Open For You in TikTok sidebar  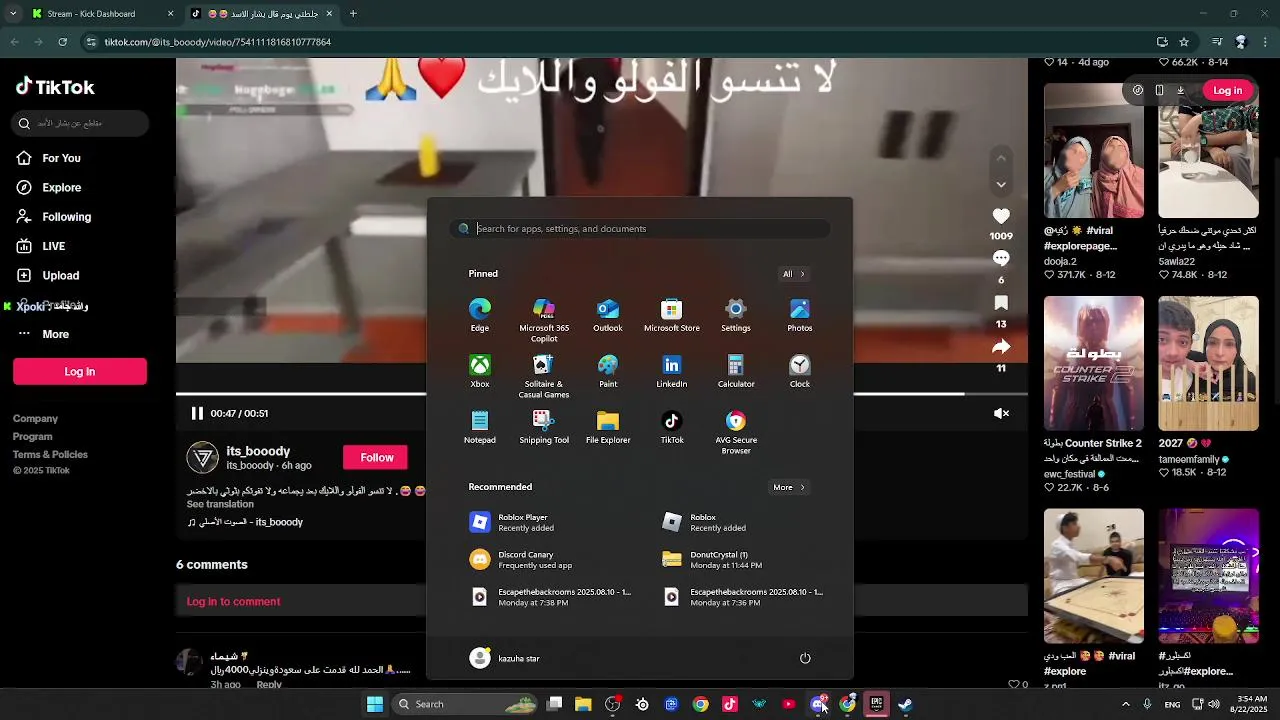pos(61,158)
